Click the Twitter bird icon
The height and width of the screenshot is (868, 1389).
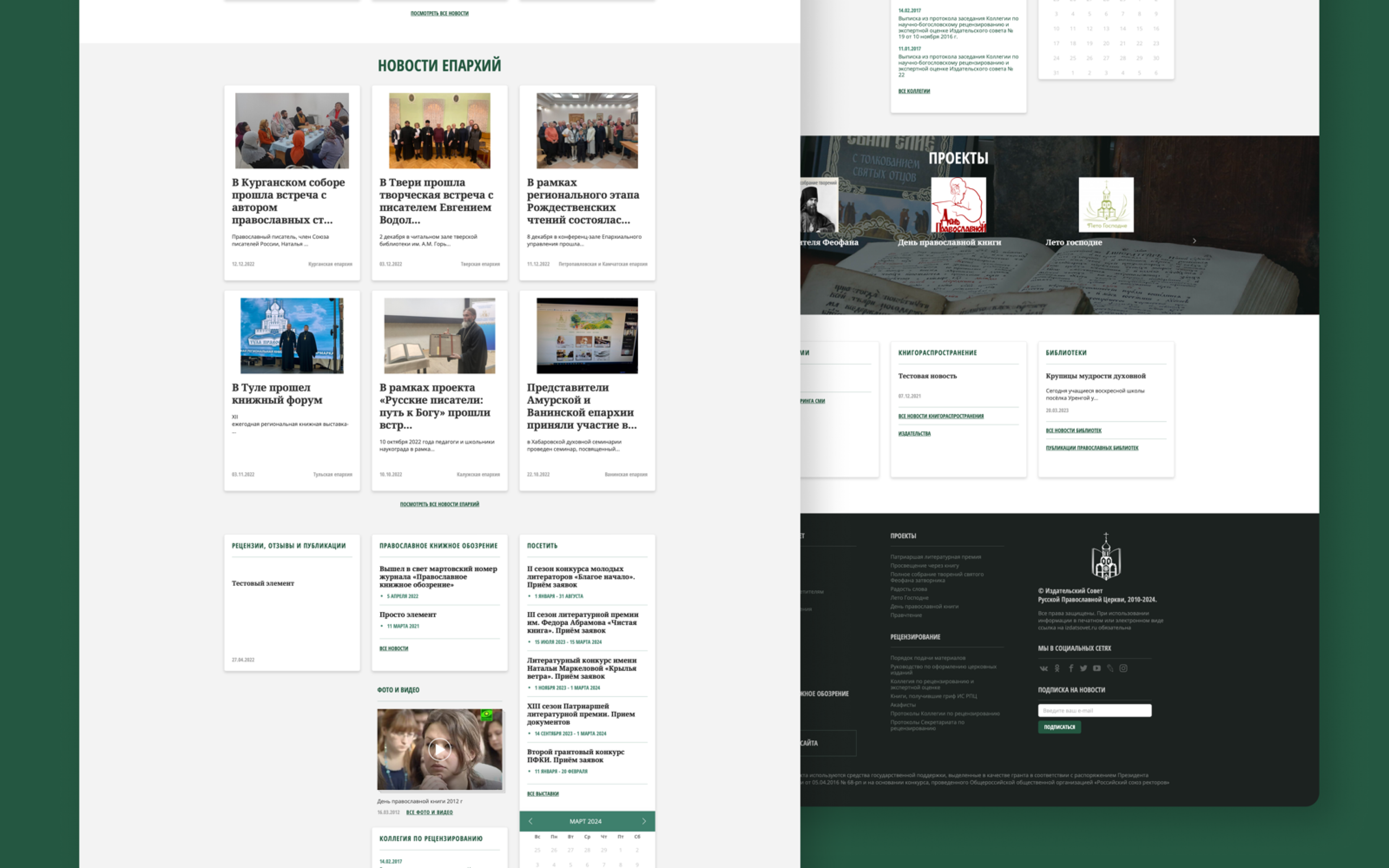(x=1084, y=668)
